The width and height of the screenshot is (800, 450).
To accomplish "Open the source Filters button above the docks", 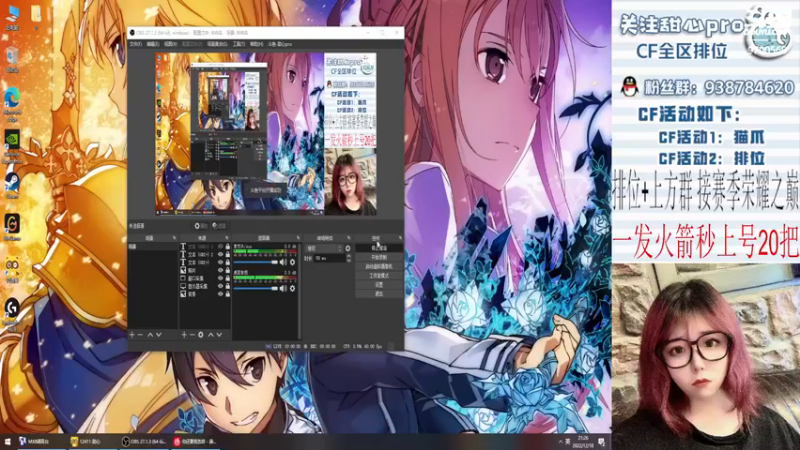I will click(219, 226).
